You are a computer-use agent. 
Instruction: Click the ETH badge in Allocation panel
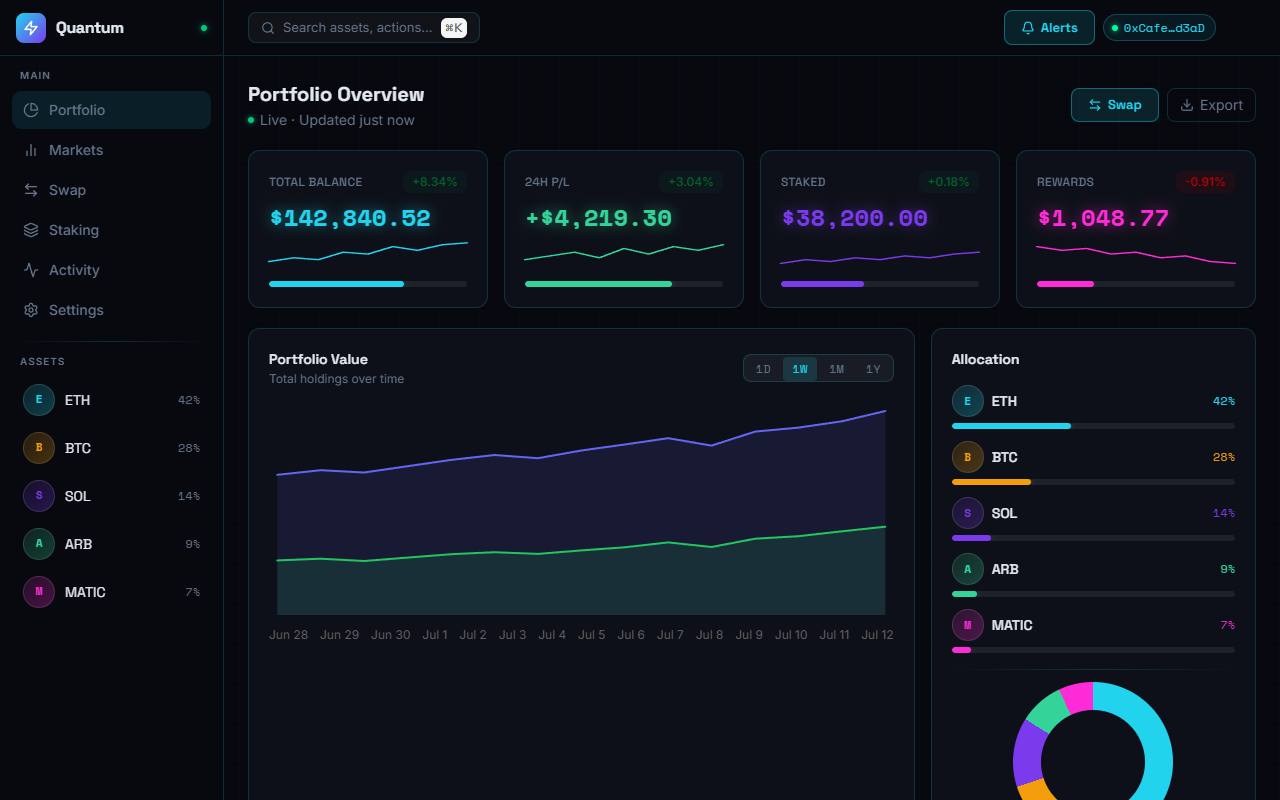[967, 401]
